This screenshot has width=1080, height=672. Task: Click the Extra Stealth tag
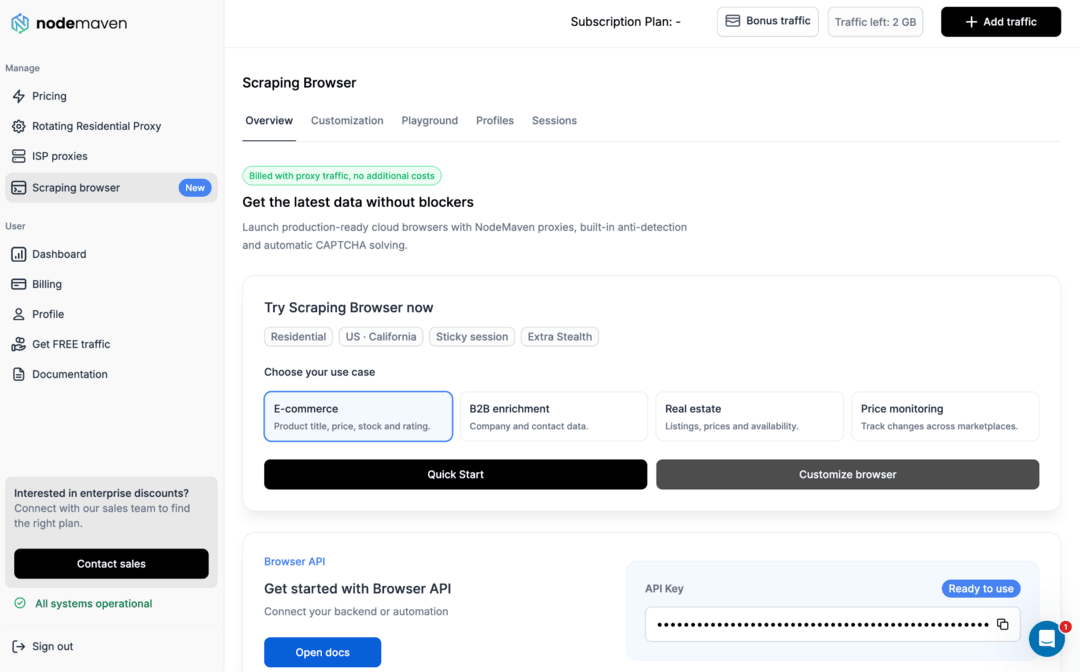point(560,337)
